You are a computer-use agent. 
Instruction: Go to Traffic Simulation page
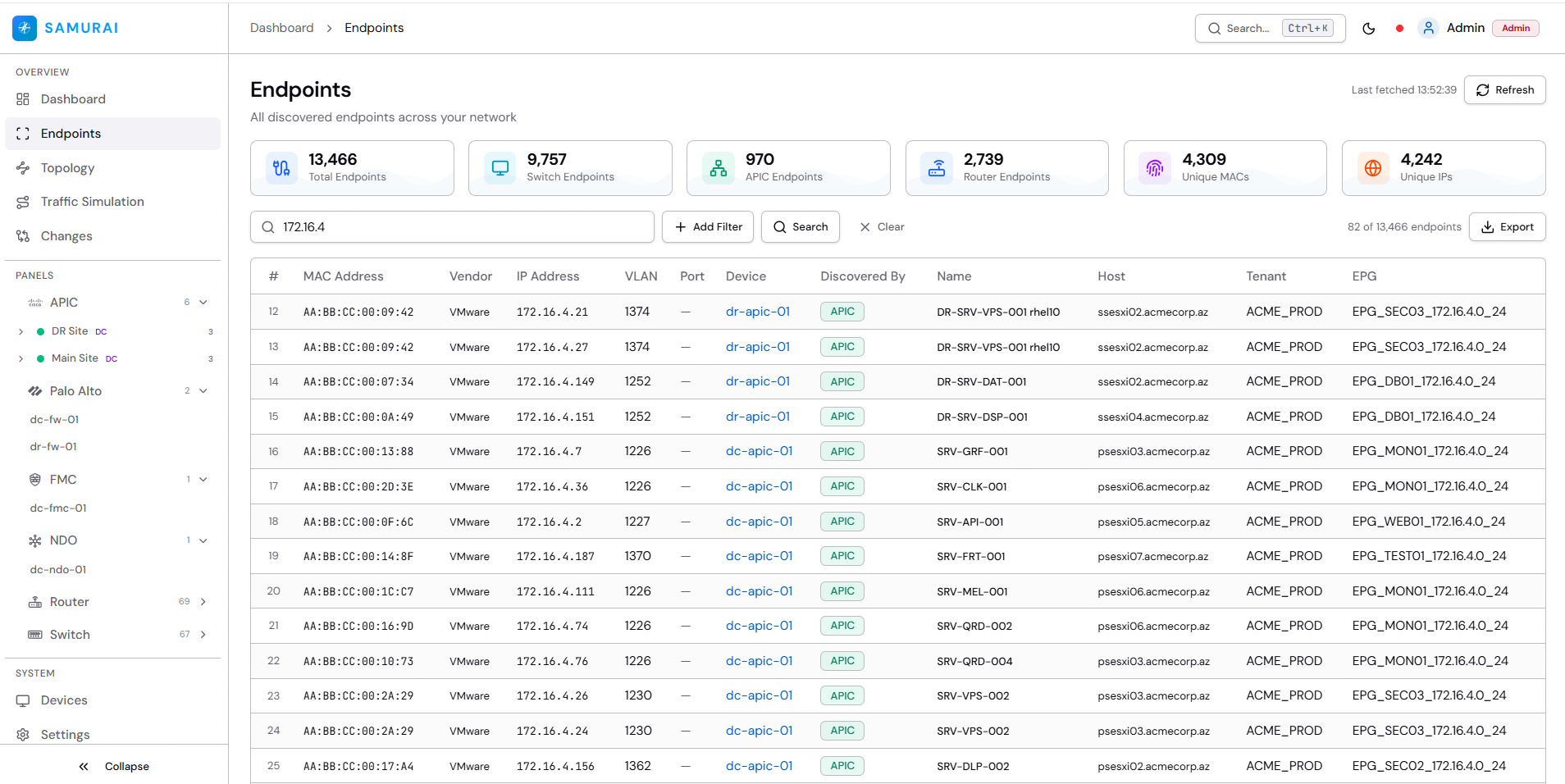tap(92, 202)
